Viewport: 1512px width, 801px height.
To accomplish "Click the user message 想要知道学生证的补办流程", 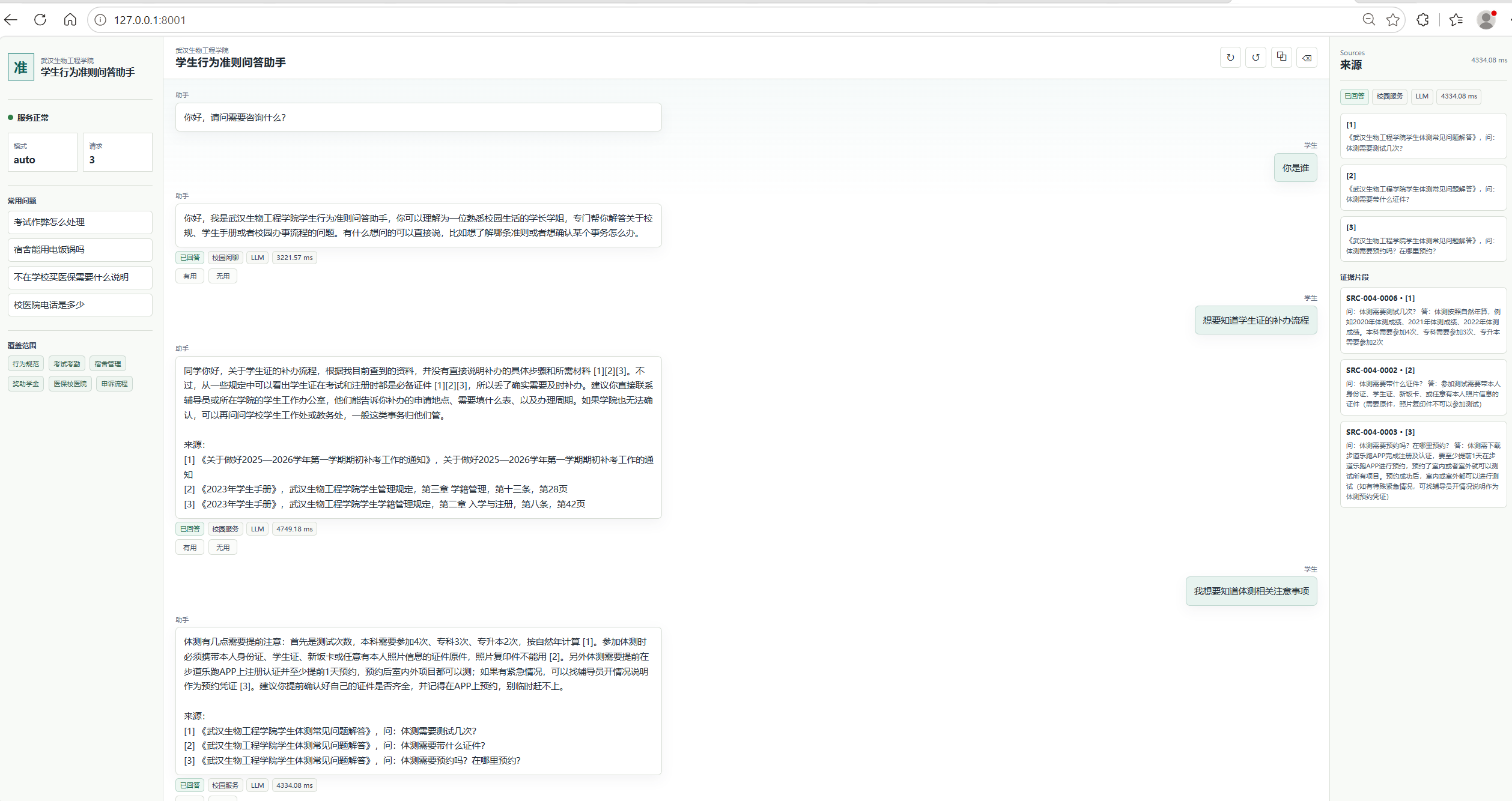I will coord(1255,321).
